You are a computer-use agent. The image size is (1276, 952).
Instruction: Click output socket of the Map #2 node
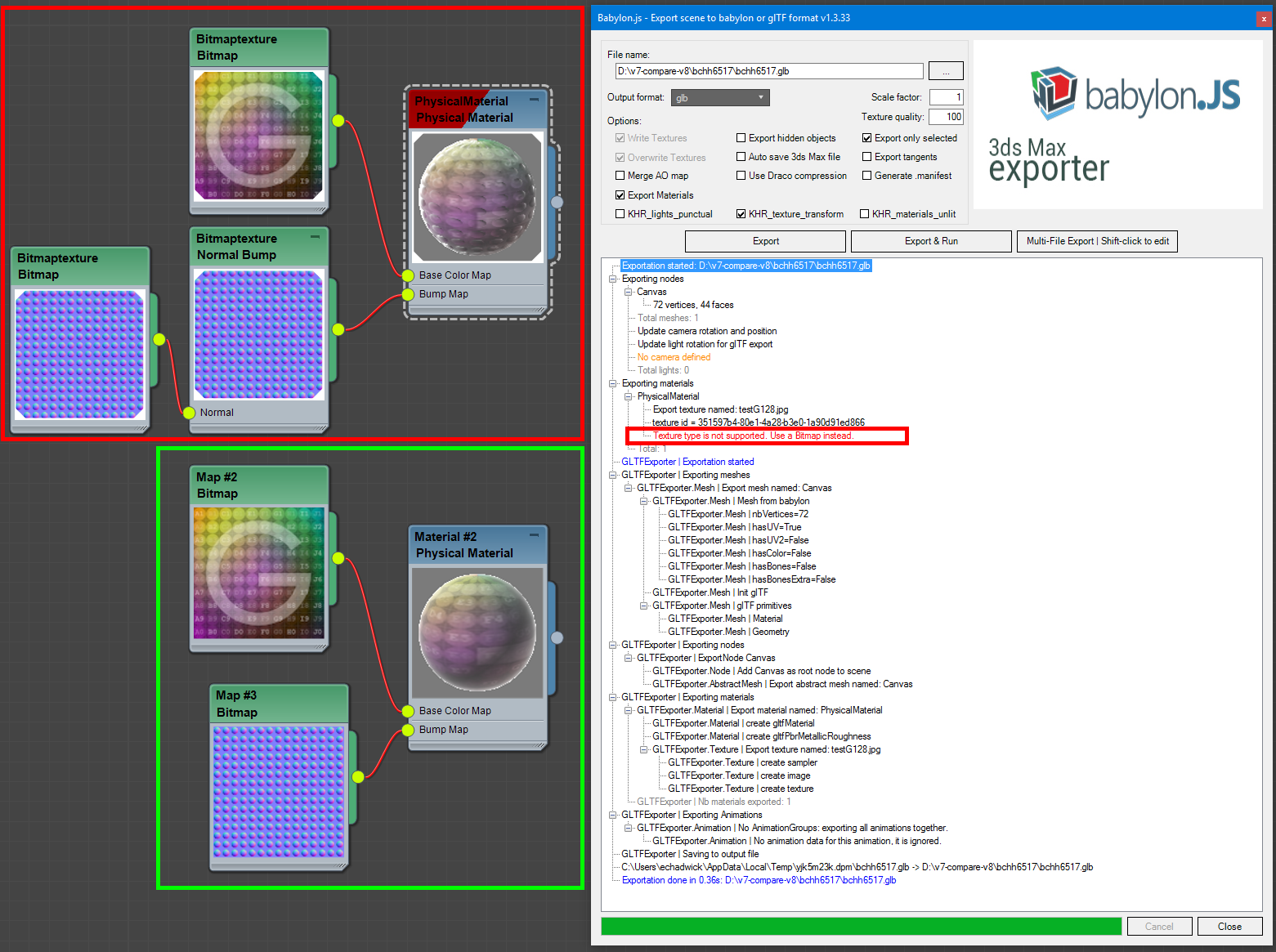point(338,557)
